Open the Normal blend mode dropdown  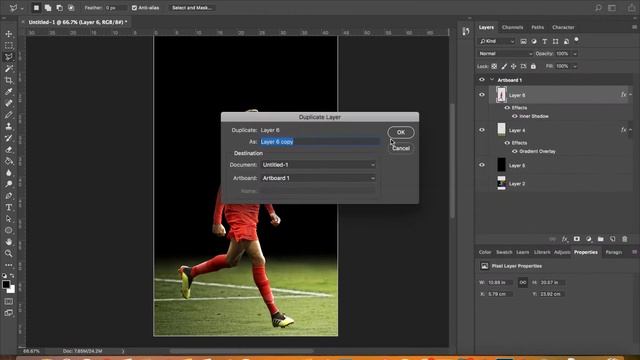505,54
